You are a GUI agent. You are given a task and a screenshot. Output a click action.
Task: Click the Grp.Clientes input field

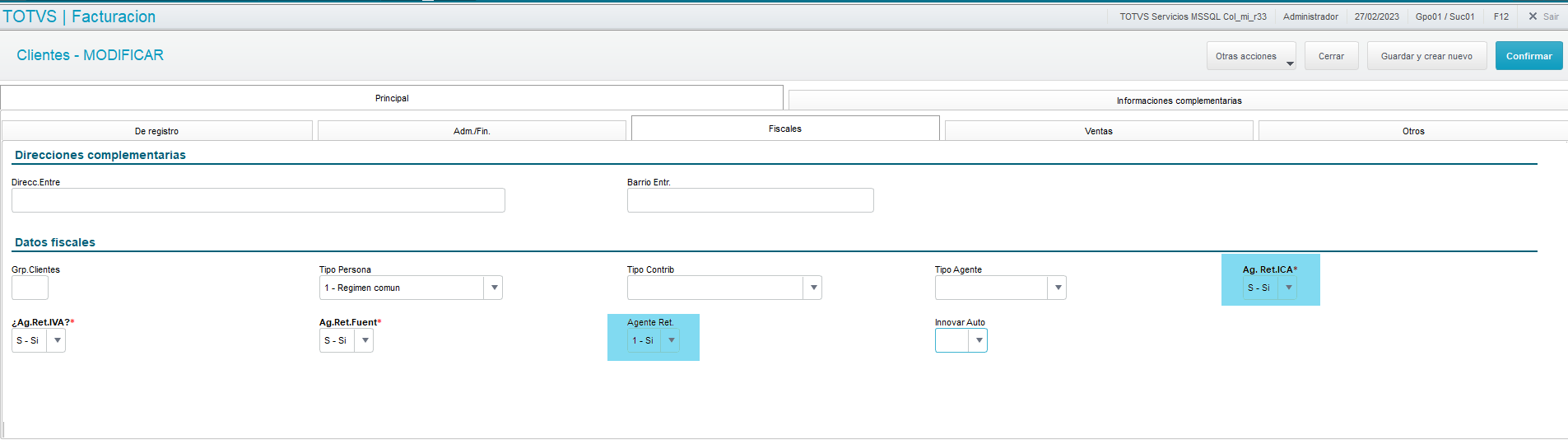[30, 288]
